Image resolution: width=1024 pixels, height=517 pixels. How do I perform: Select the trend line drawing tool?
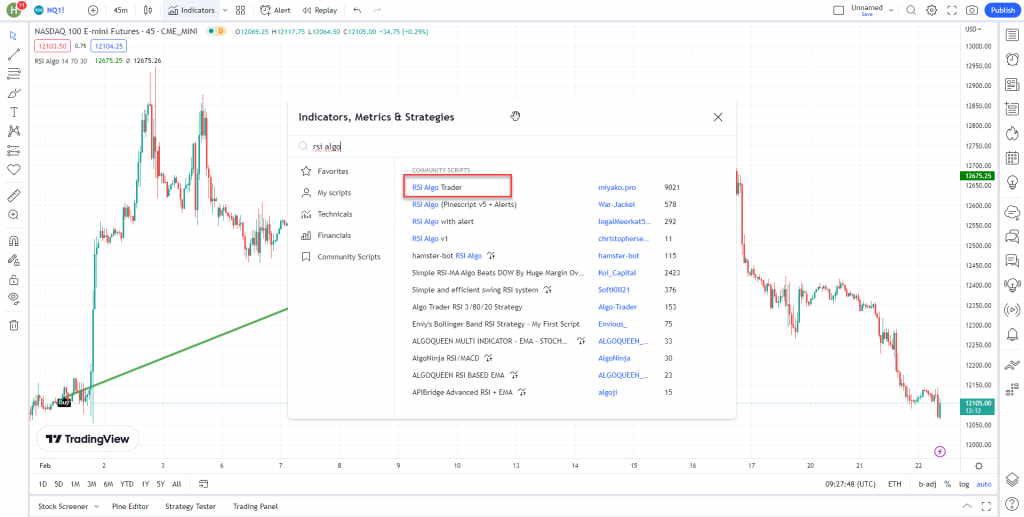(x=14, y=54)
